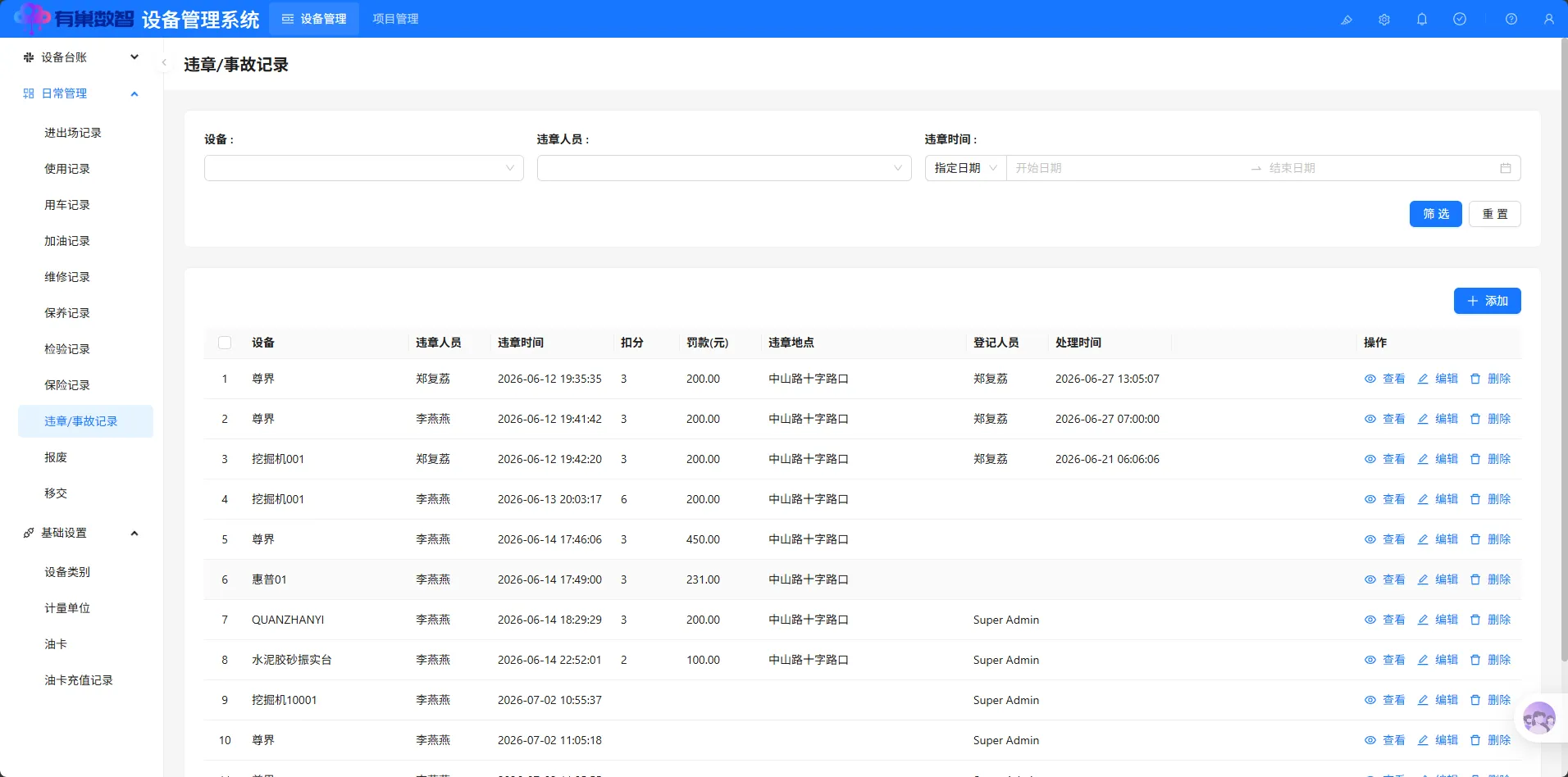This screenshot has height=777, width=1568.
Task: Click the chat assistant avatar icon
Action: tap(1539, 719)
